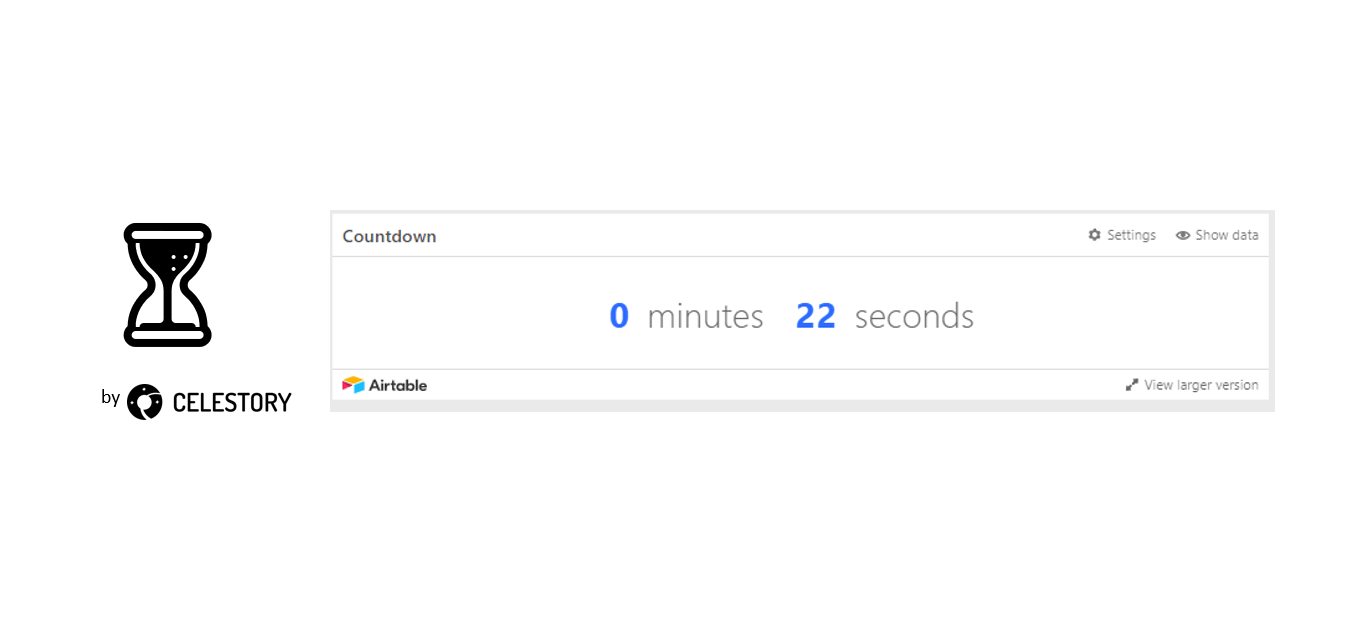
Task: Click the widget header bar empty area
Action: [760, 236]
